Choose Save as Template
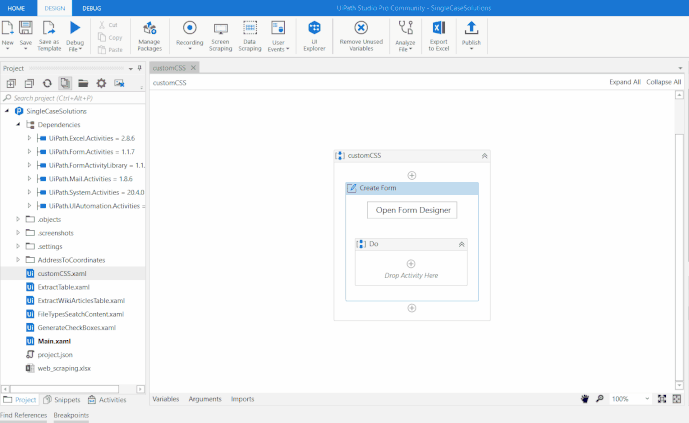The width and height of the screenshot is (689, 423). [x=49, y=35]
